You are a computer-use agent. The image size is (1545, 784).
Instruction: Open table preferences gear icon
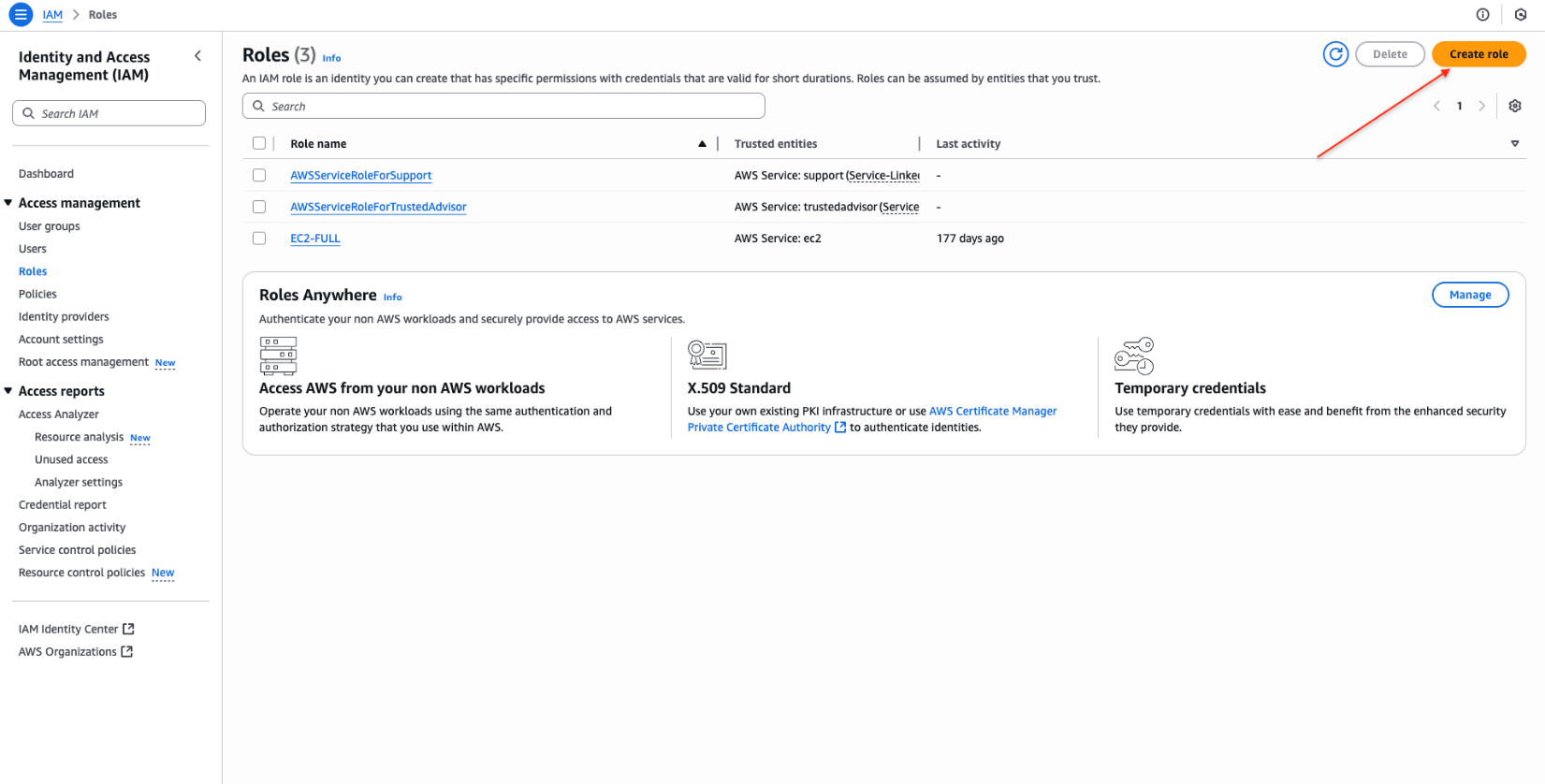1514,106
